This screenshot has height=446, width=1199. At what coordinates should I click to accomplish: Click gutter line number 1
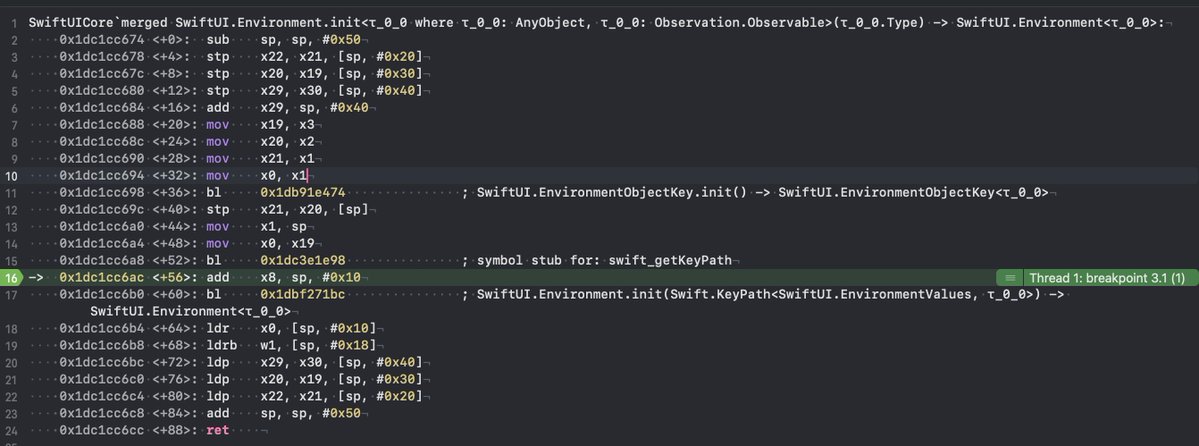(15, 23)
